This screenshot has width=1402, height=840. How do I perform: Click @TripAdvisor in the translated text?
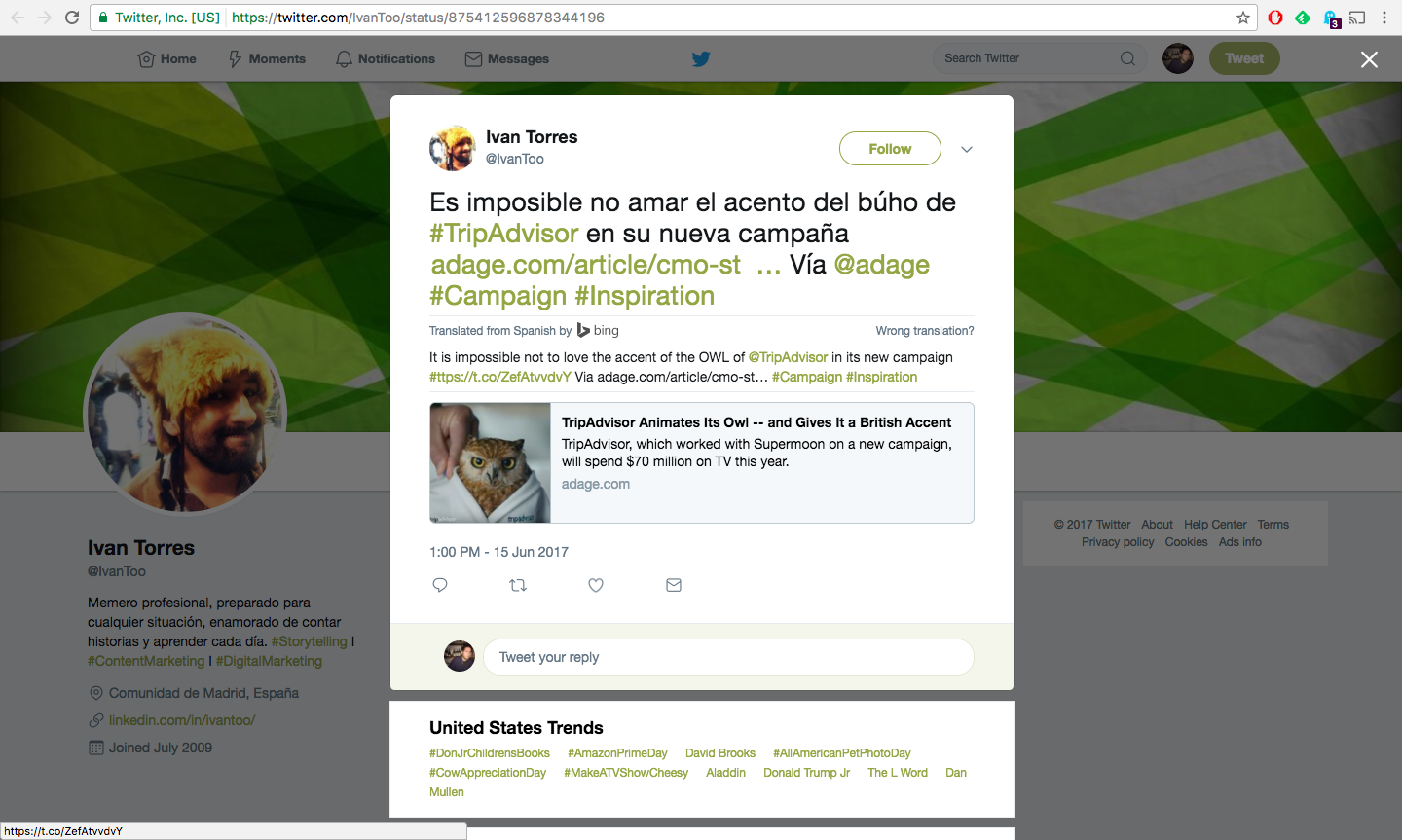coord(788,357)
